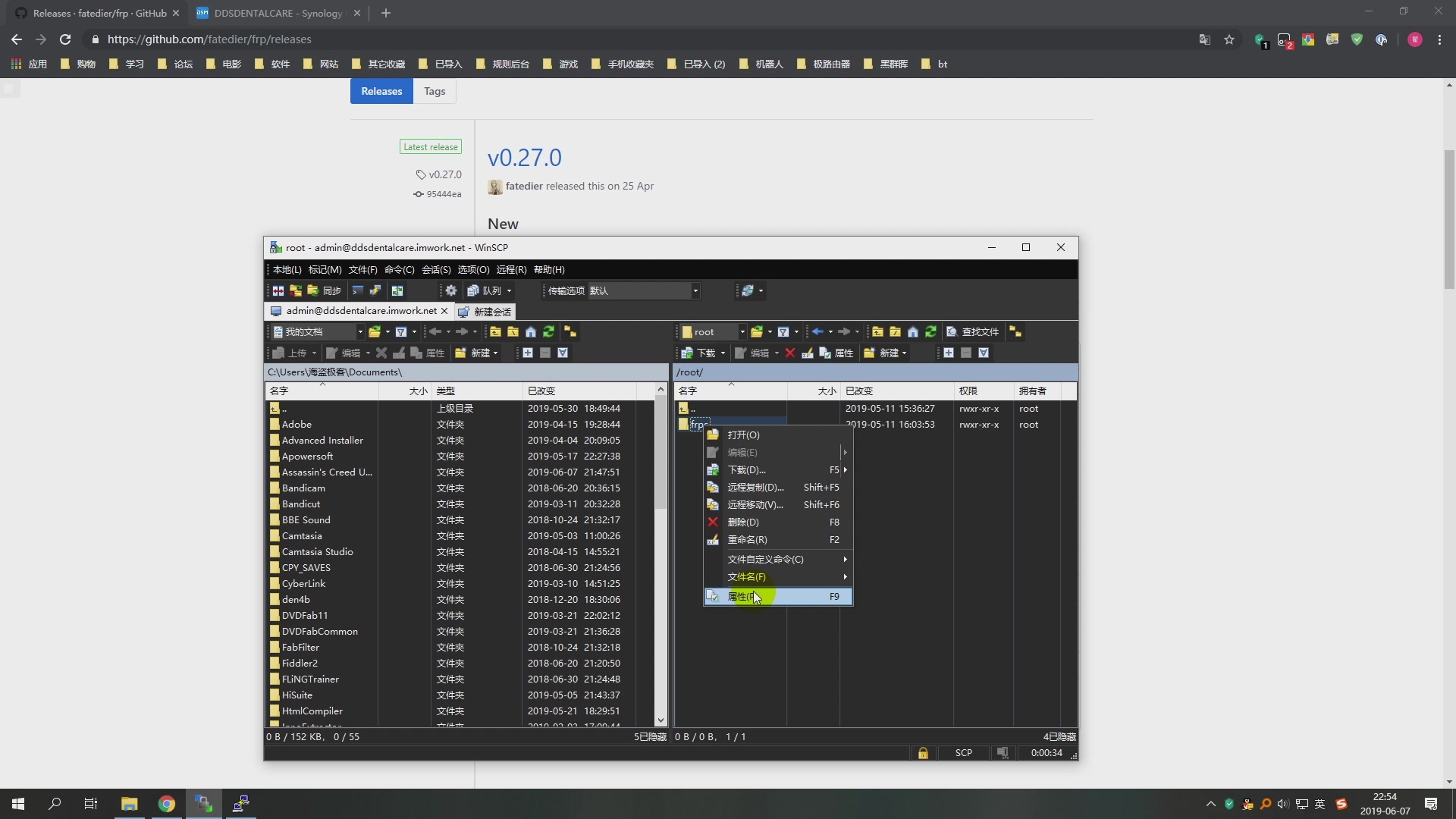Choose 属性 F9 in the context menu
The image size is (1456, 819).
coord(778,596)
